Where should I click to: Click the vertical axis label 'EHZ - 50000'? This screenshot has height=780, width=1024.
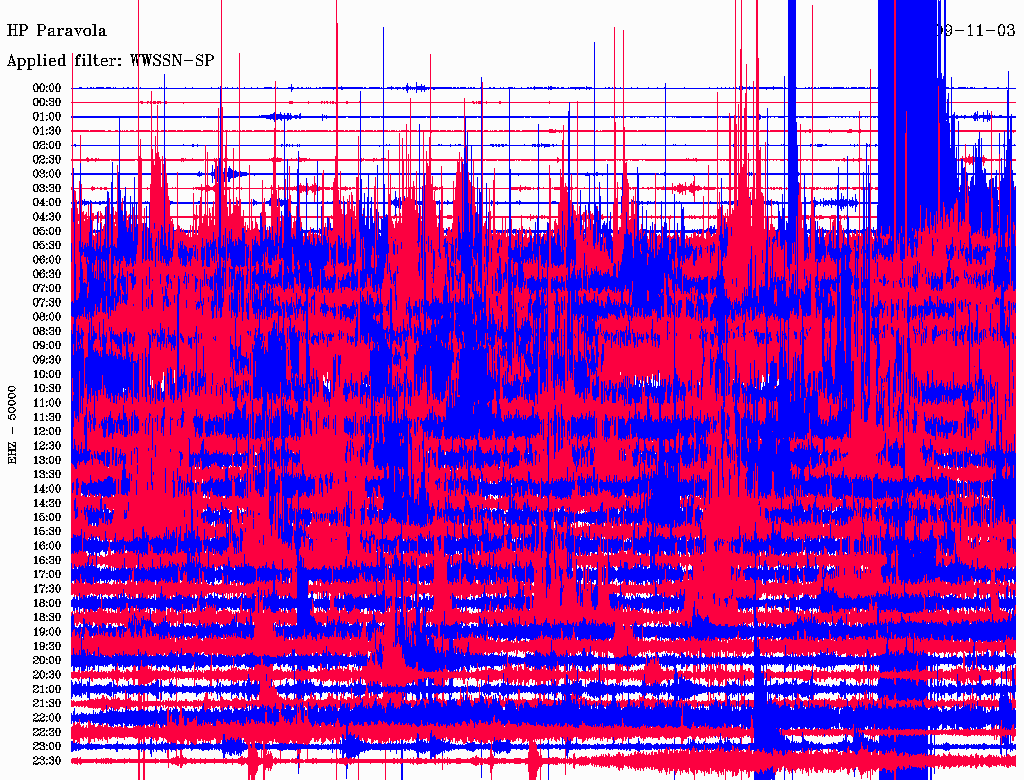12,425
